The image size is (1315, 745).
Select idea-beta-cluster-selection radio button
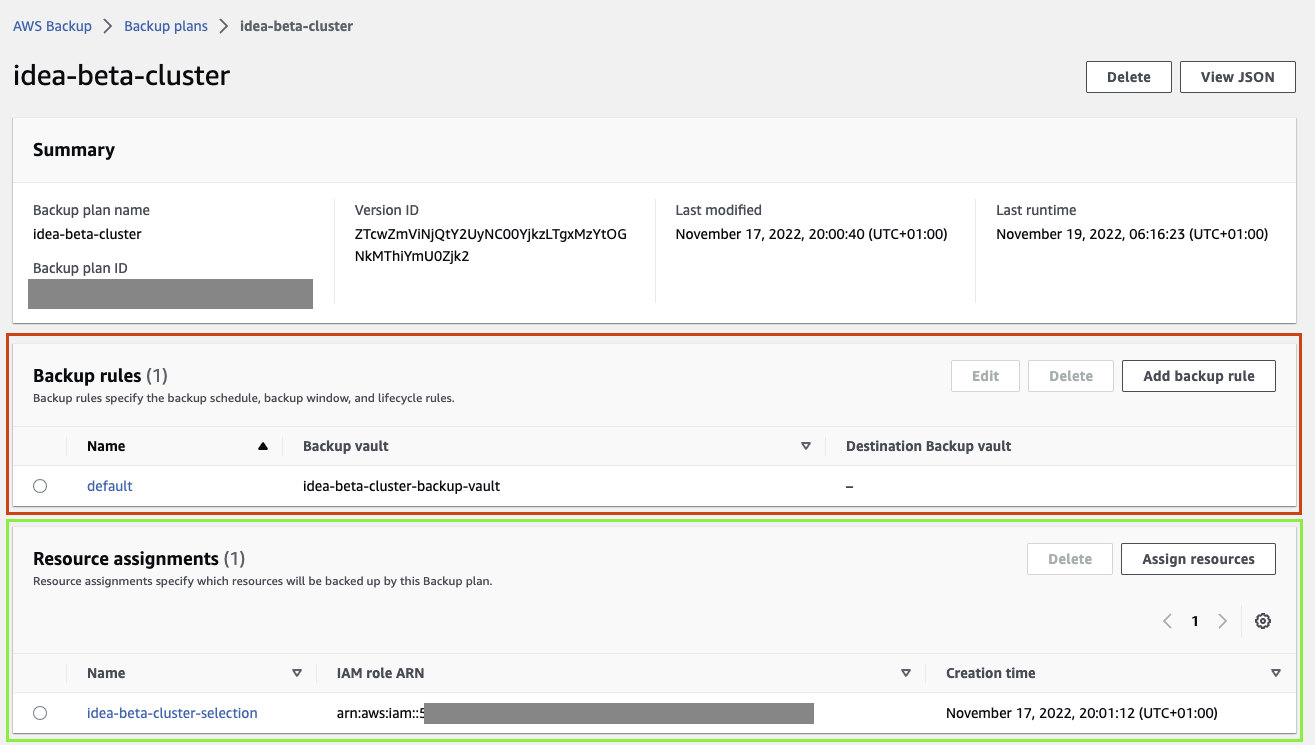pyautogui.click(x=40, y=713)
